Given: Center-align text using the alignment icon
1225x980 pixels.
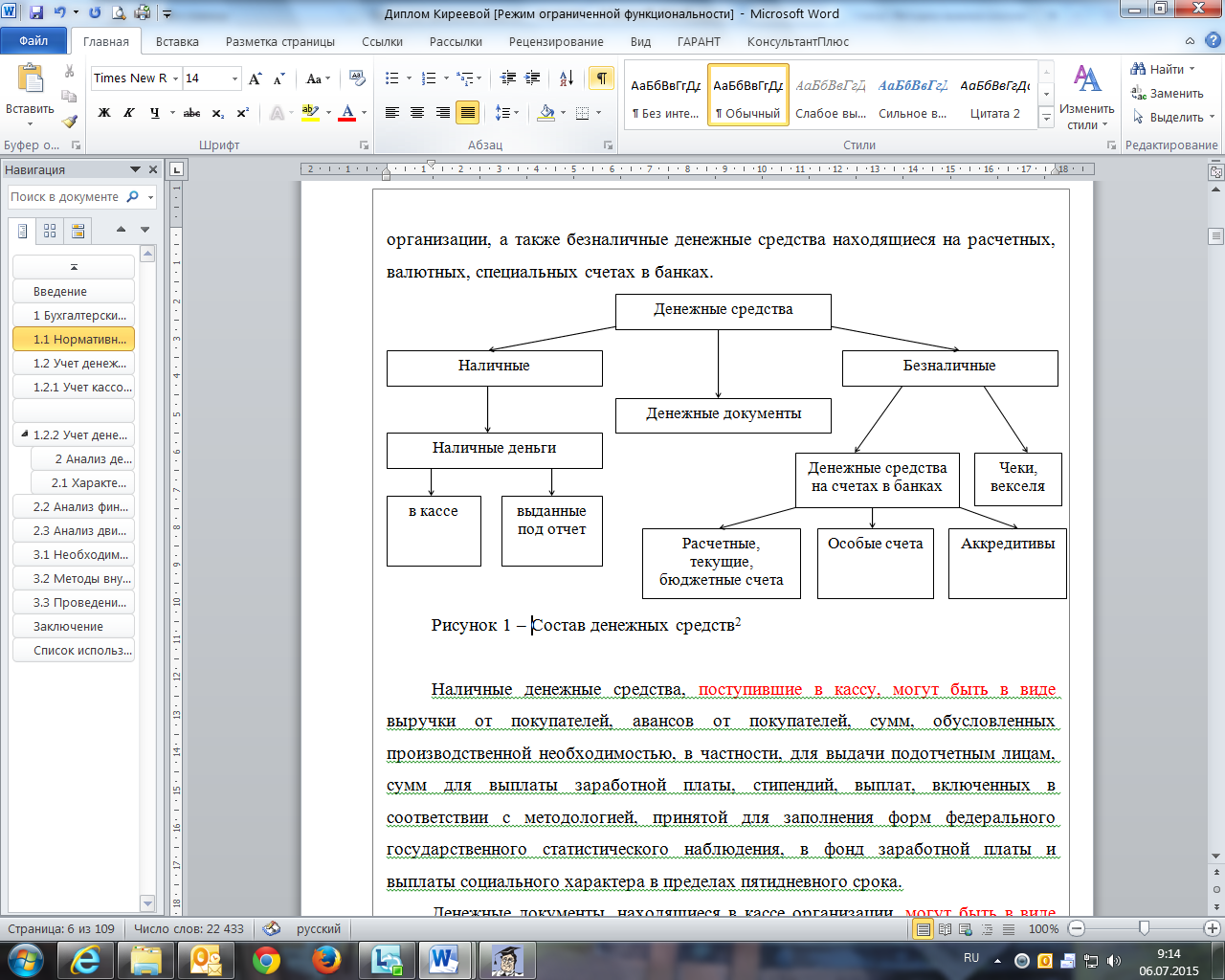Looking at the screenshot, I should click(x=417, y=113).
